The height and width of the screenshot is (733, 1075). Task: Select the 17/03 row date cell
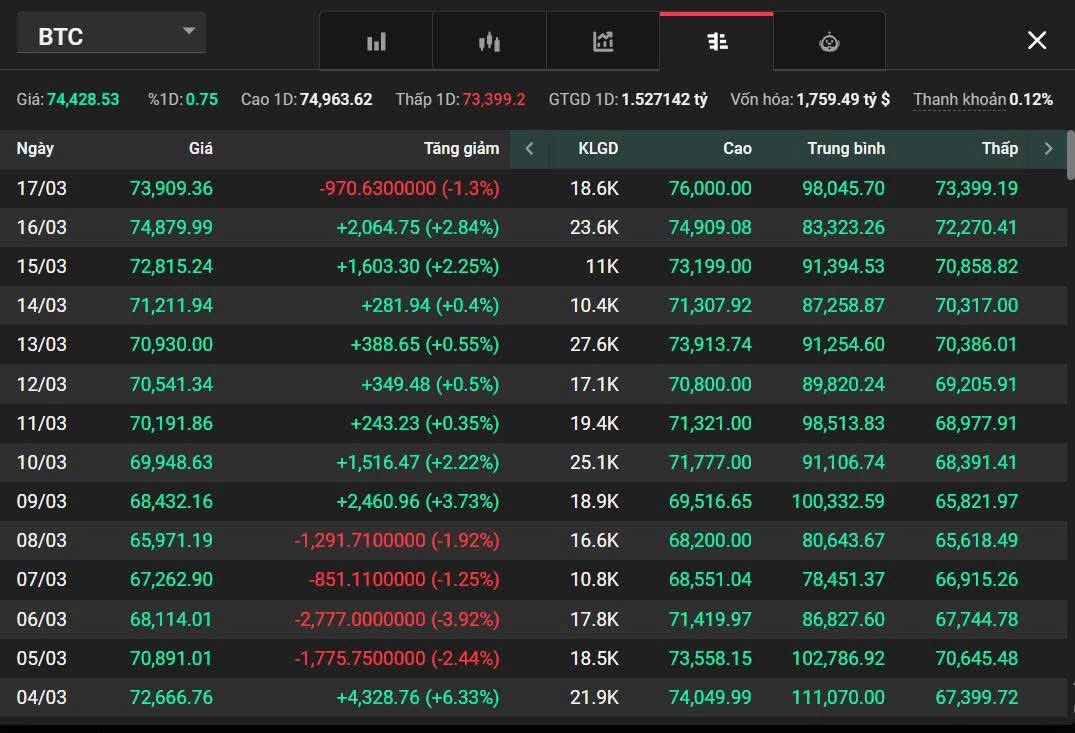click(42, 188)
